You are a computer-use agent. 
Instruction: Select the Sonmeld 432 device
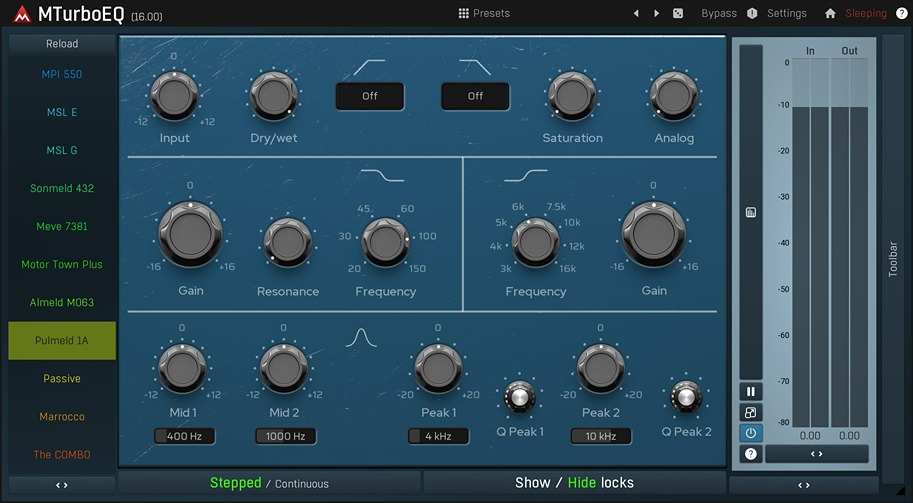pos(62,188)
